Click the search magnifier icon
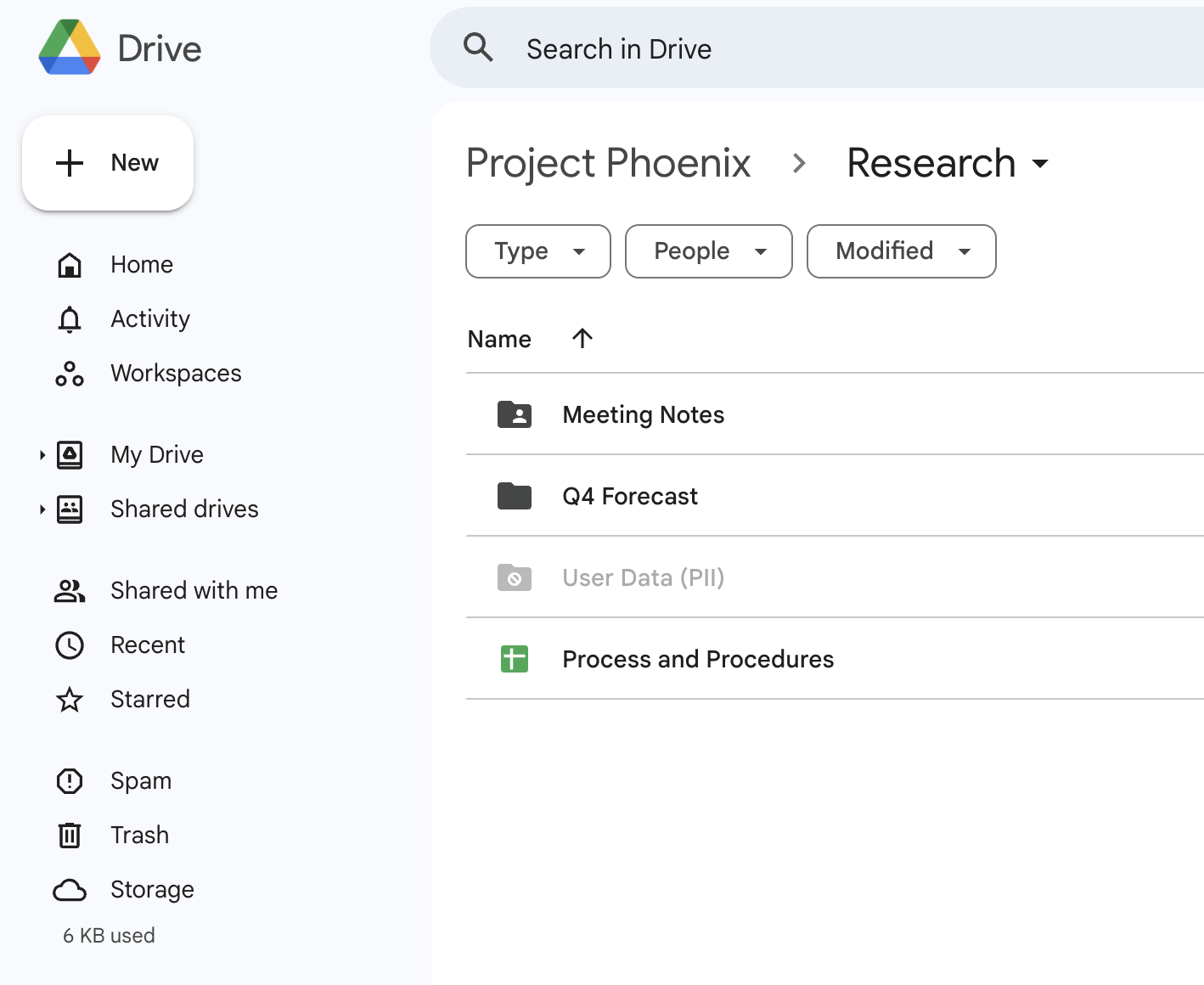 [x=478, y=48]
